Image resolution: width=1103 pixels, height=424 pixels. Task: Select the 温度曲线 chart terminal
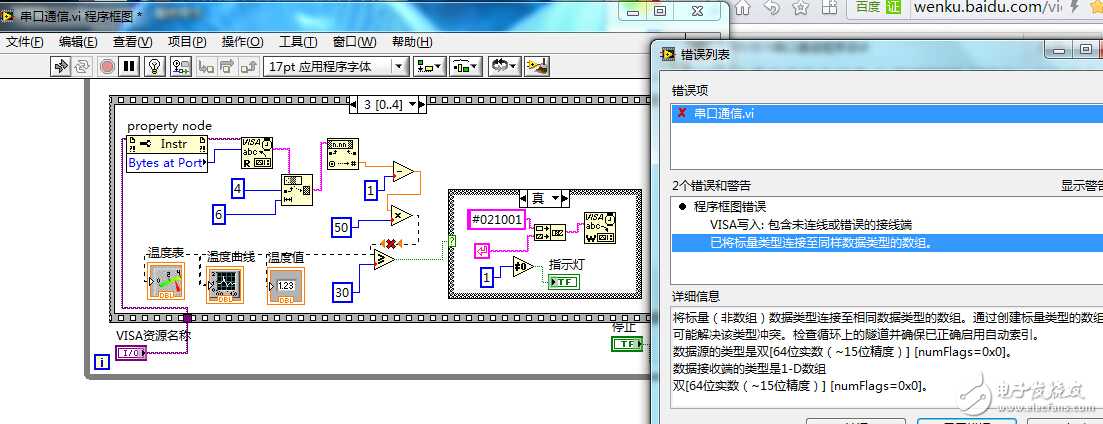coord(224,285)
